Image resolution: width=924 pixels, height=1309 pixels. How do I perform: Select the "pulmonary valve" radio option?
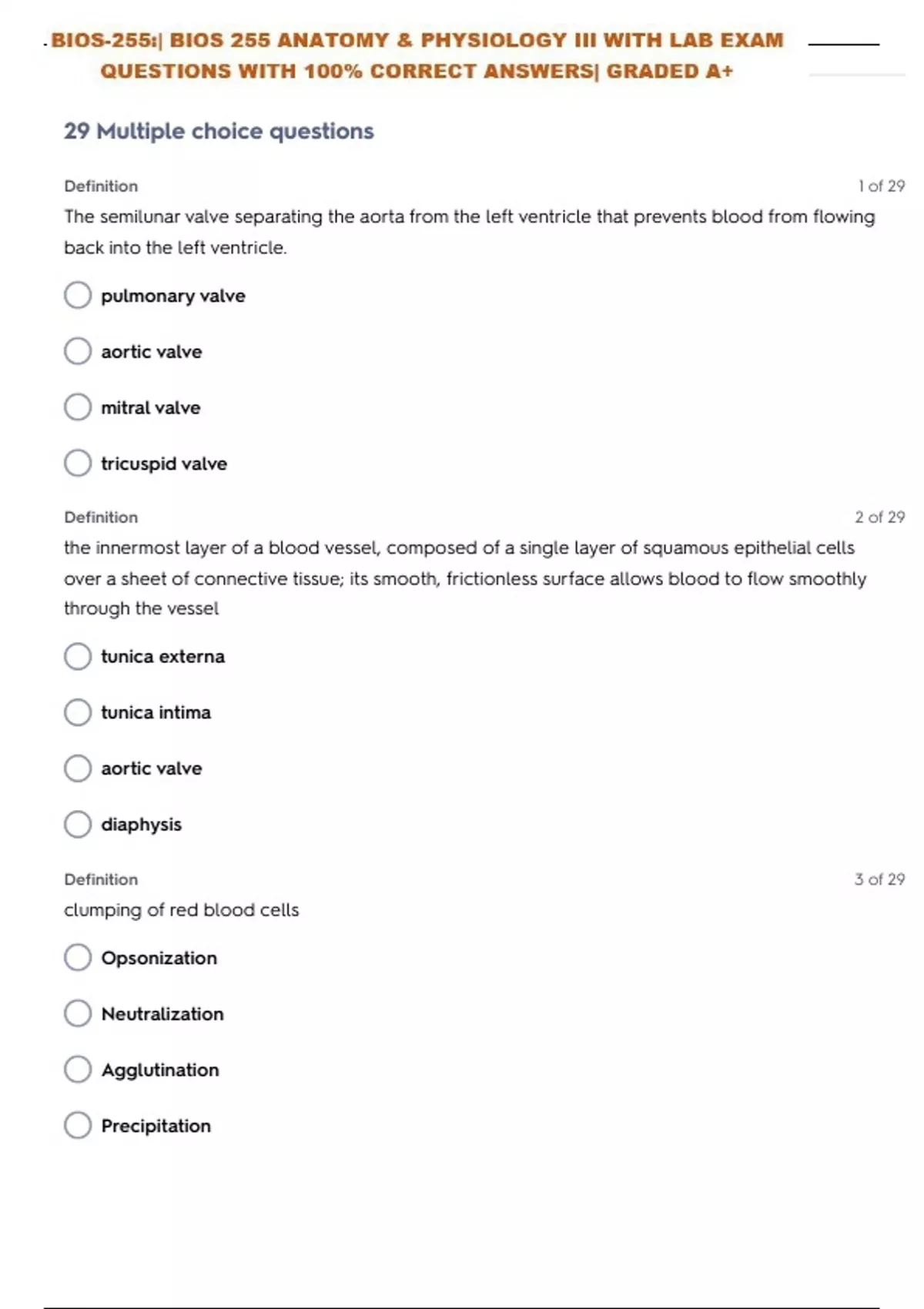[x=78, y=295]
